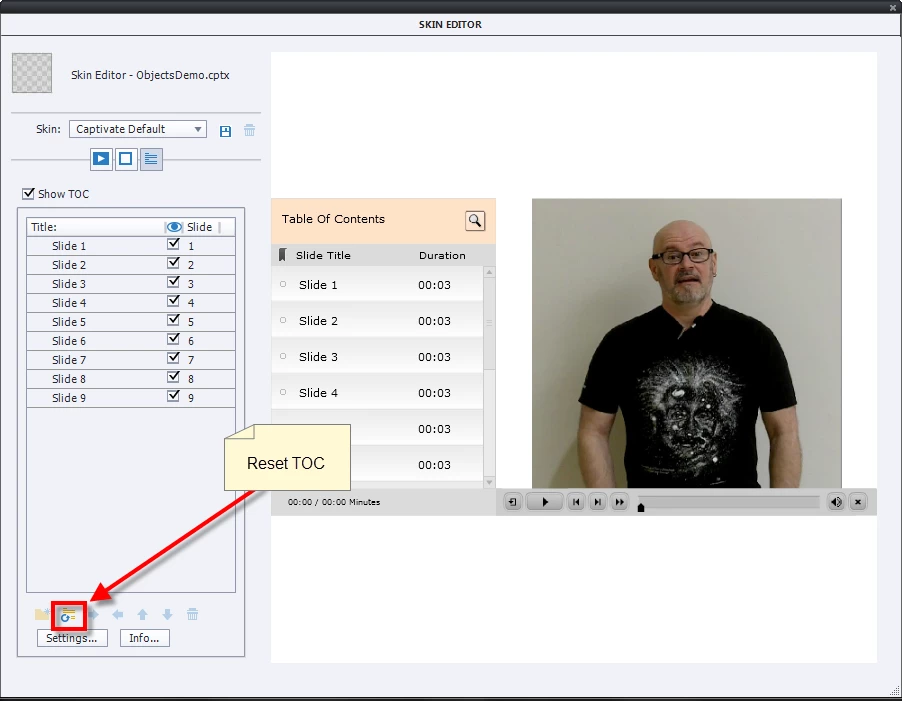Image resolution: width=902 pixels, height=701 pixels.
Task: Select the Slide 5 title row
Action: coord(131,322)
